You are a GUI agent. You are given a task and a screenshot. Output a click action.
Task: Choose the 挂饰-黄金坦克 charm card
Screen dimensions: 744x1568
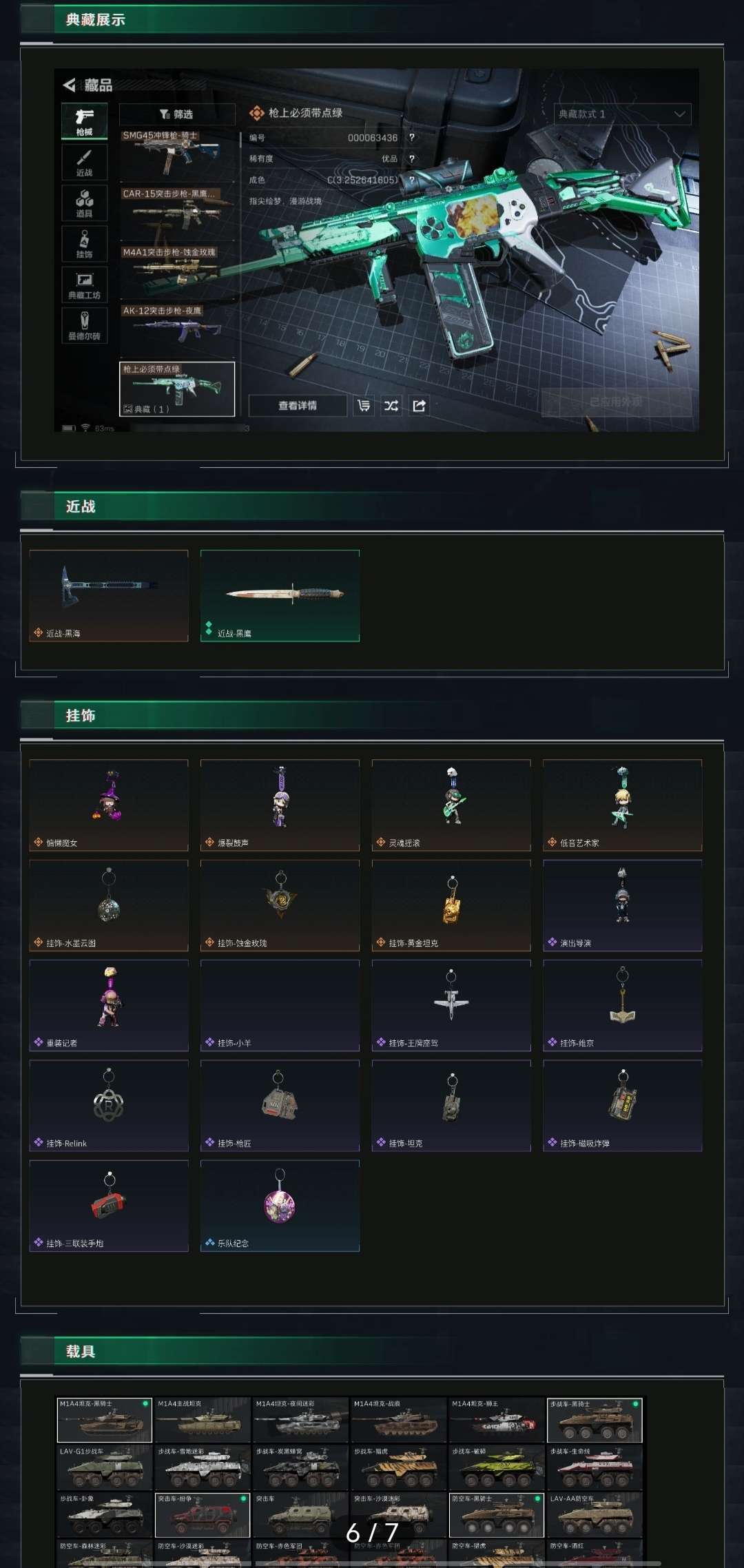pyautogui.click(x=451, y=905)
